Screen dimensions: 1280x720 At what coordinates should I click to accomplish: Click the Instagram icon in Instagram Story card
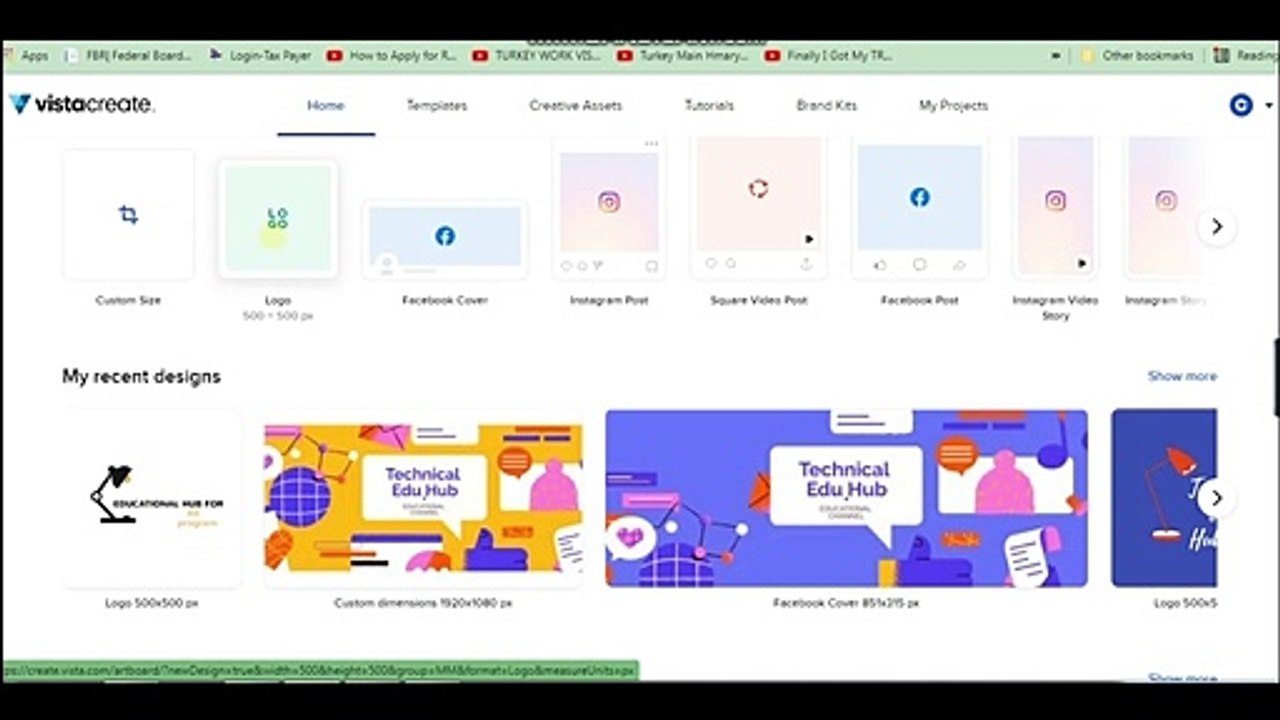[x=1166, y=201]
